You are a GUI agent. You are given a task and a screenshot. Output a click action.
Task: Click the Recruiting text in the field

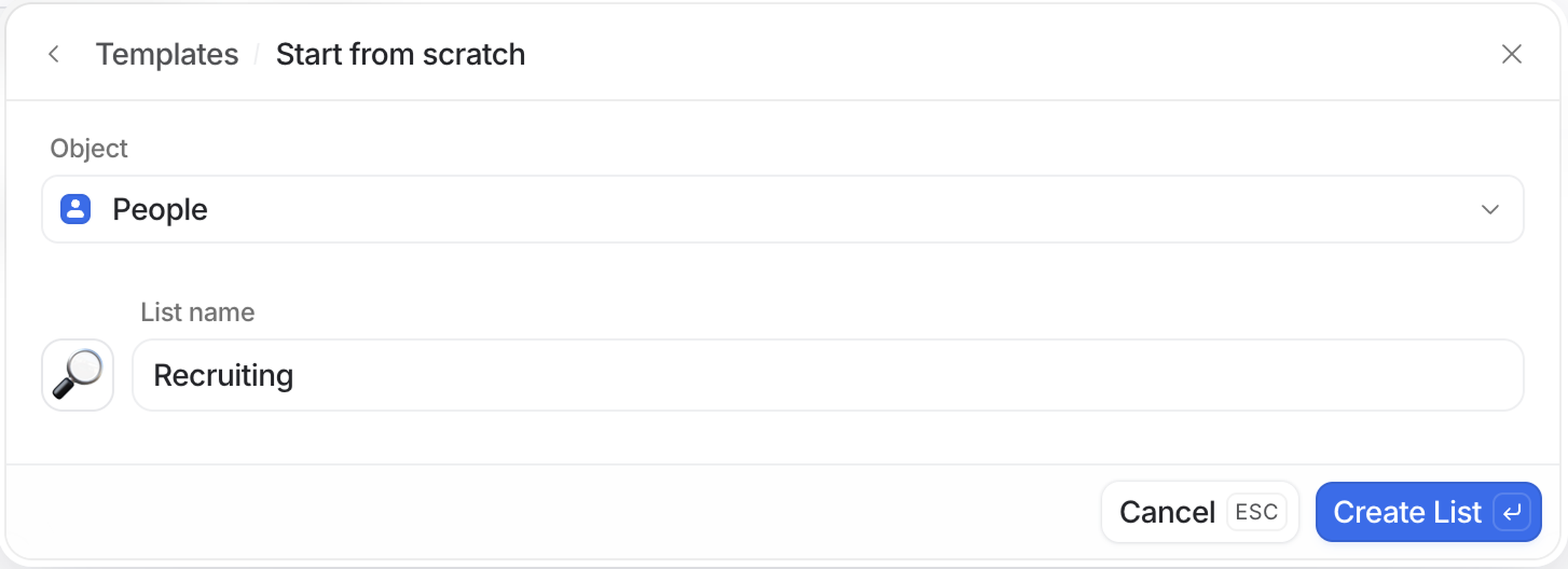[223, 375]
